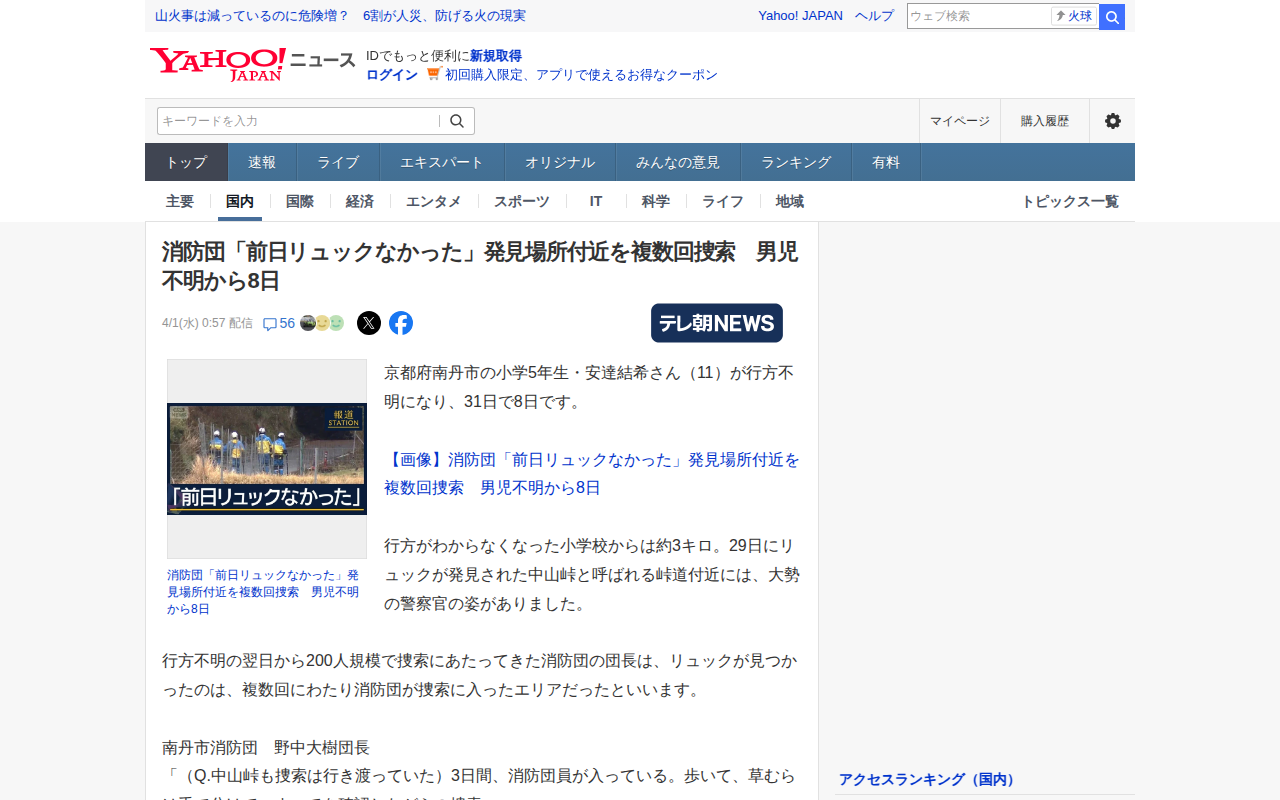Click the 新規取得 link
Image resolution: width=1280 pixels, height=800 pixels.
point(496,56)
